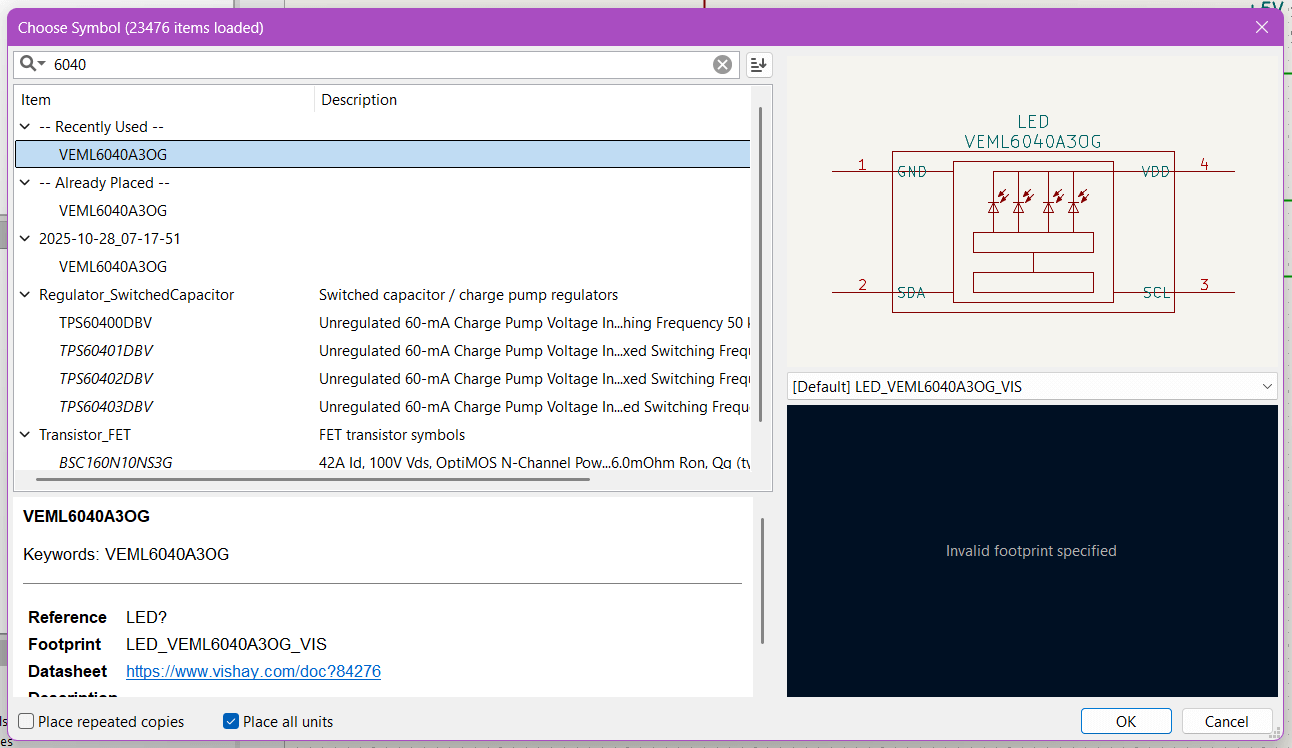The width and height of the screenshot is (1292, 748).
Task: Clear the search field text
Action: coord(722,65)
